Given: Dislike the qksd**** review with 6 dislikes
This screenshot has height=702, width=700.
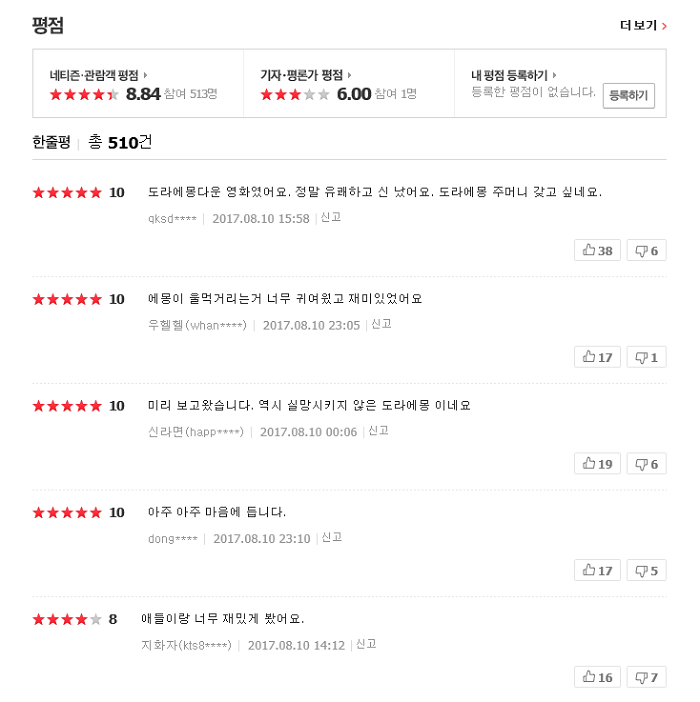Looking at the screenshot, I should [646, 250].
